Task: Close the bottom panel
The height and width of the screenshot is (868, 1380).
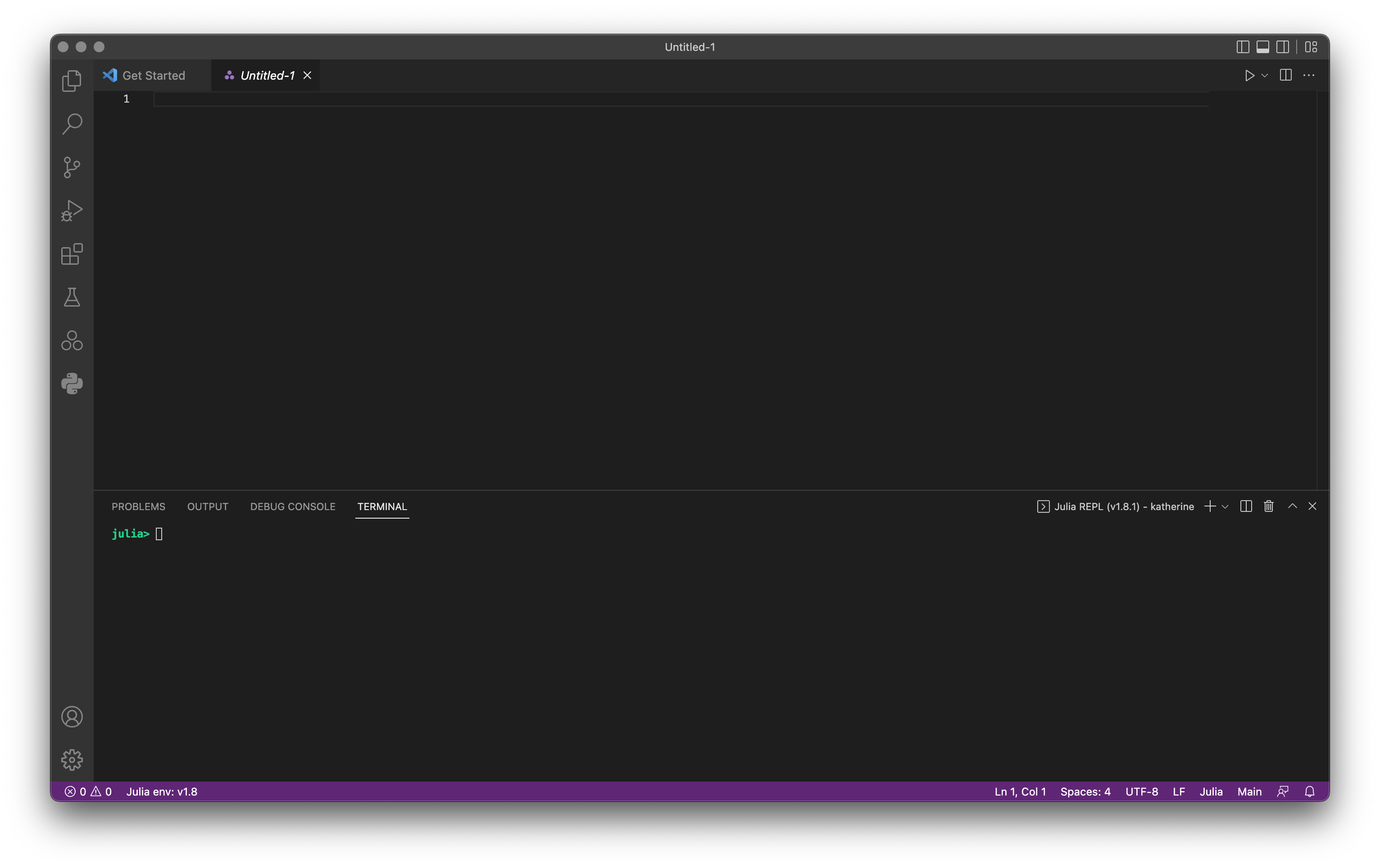Action: [1312, 506]
